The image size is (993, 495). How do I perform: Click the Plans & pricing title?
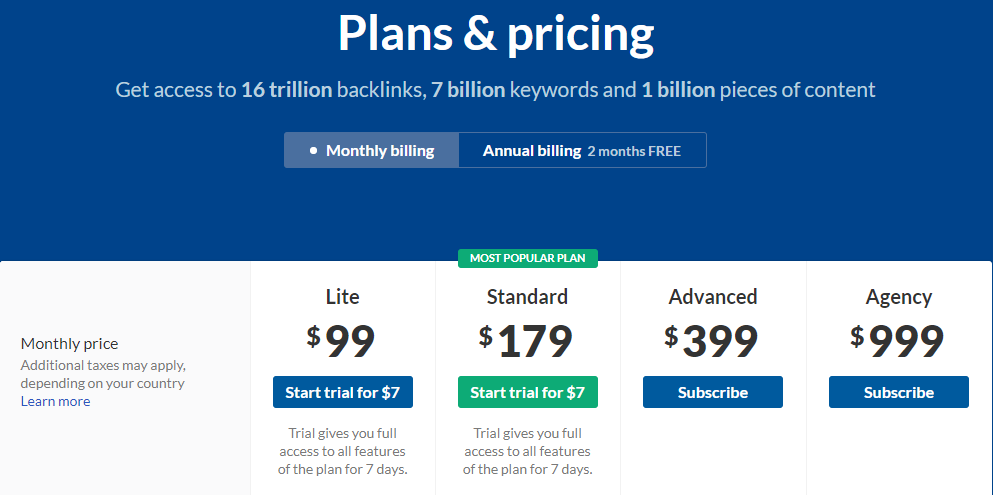496,32
